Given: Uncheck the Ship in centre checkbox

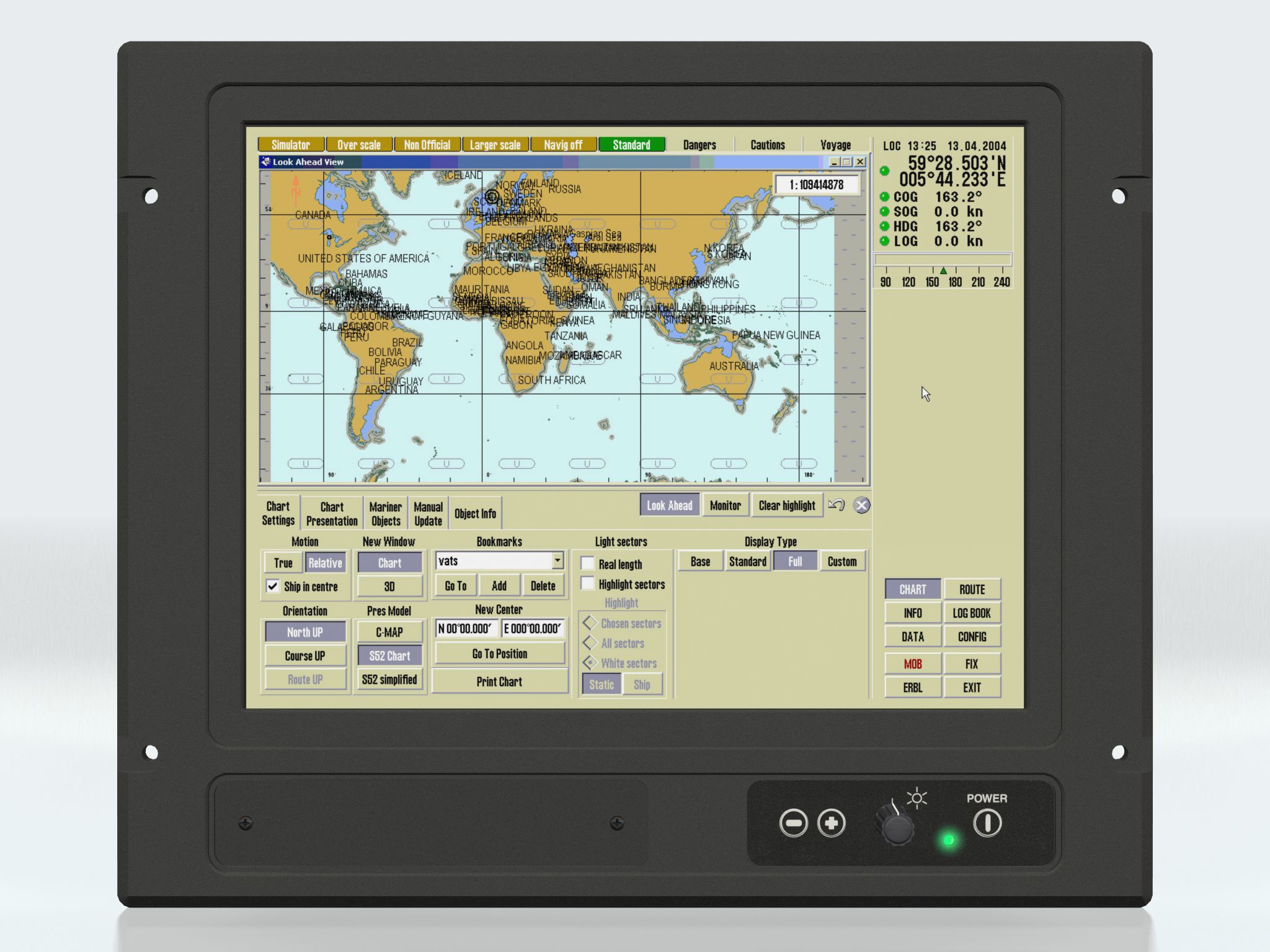Looking at the screenshot, I should coord(273,586).
